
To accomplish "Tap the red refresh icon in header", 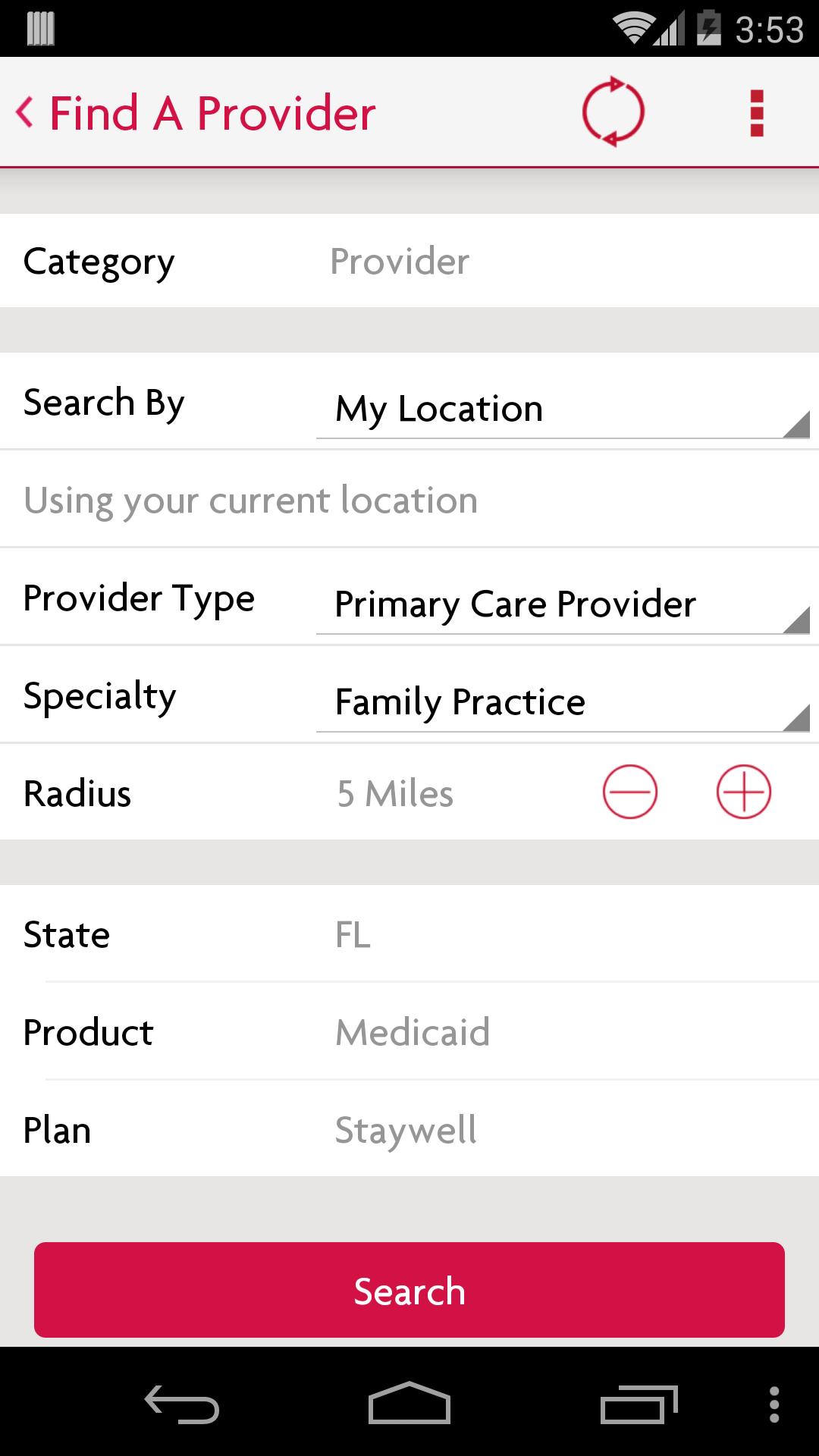I will click(613, 112).
